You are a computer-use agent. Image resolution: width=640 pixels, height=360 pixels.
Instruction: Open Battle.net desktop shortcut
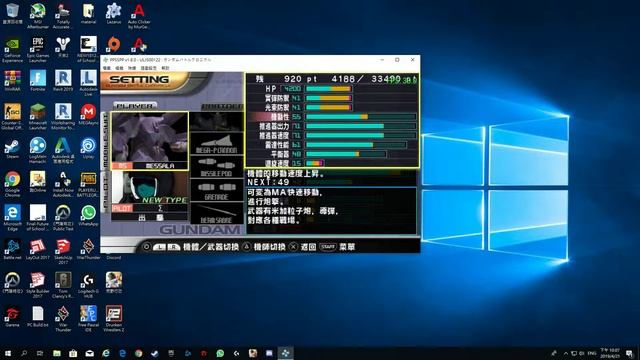click(x=12, y=249)
